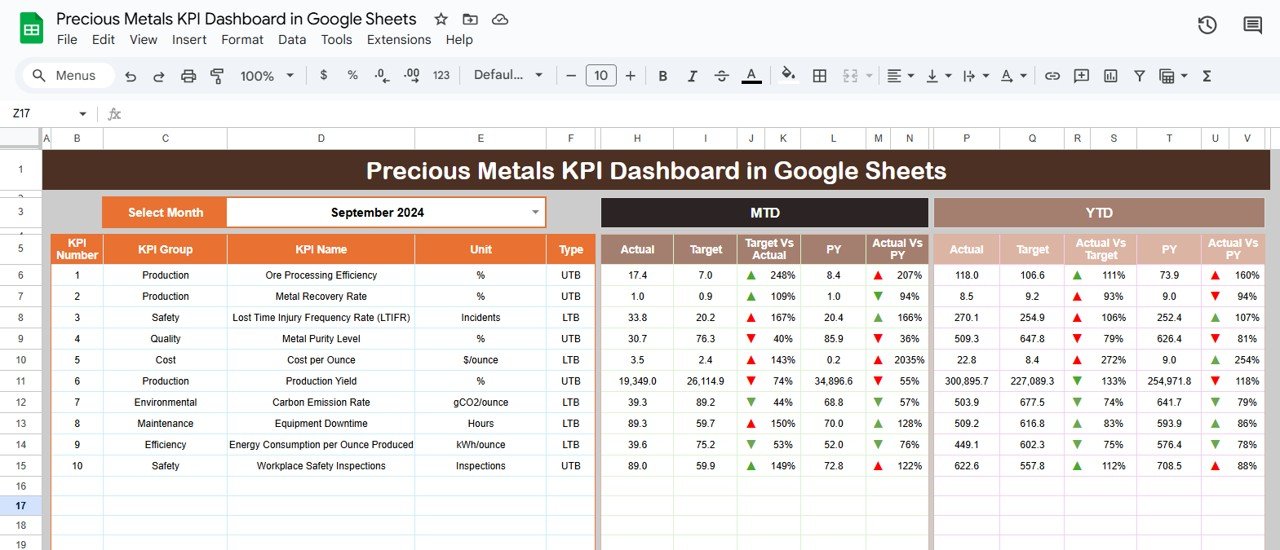Open text rotation dropdown
Viewport: 1280px width, 550px height.
[x=1013, y=75]
